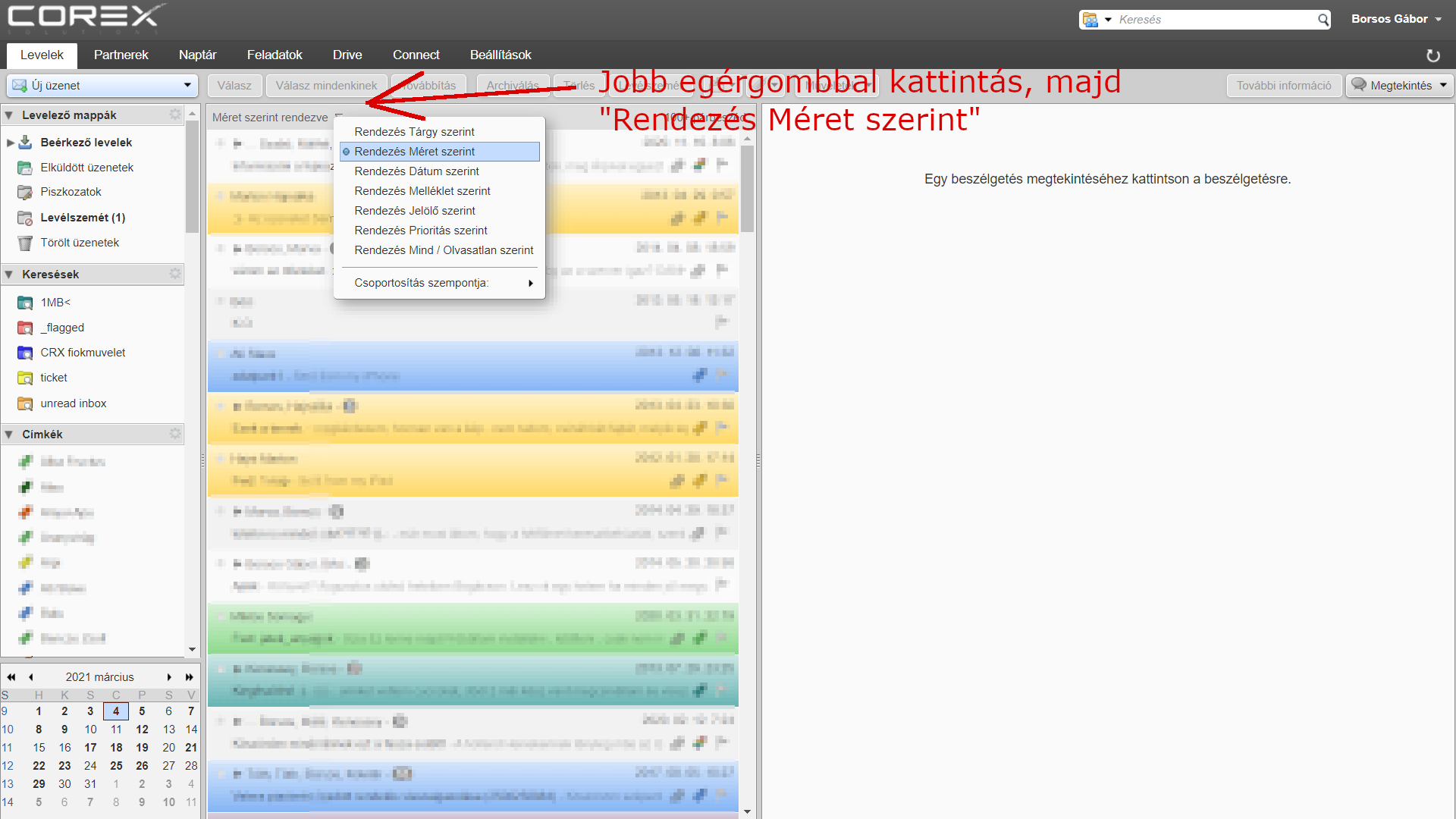Click the search magnifier icon
Viewport: 1456px width, 819px height.
pos(1323,20)
